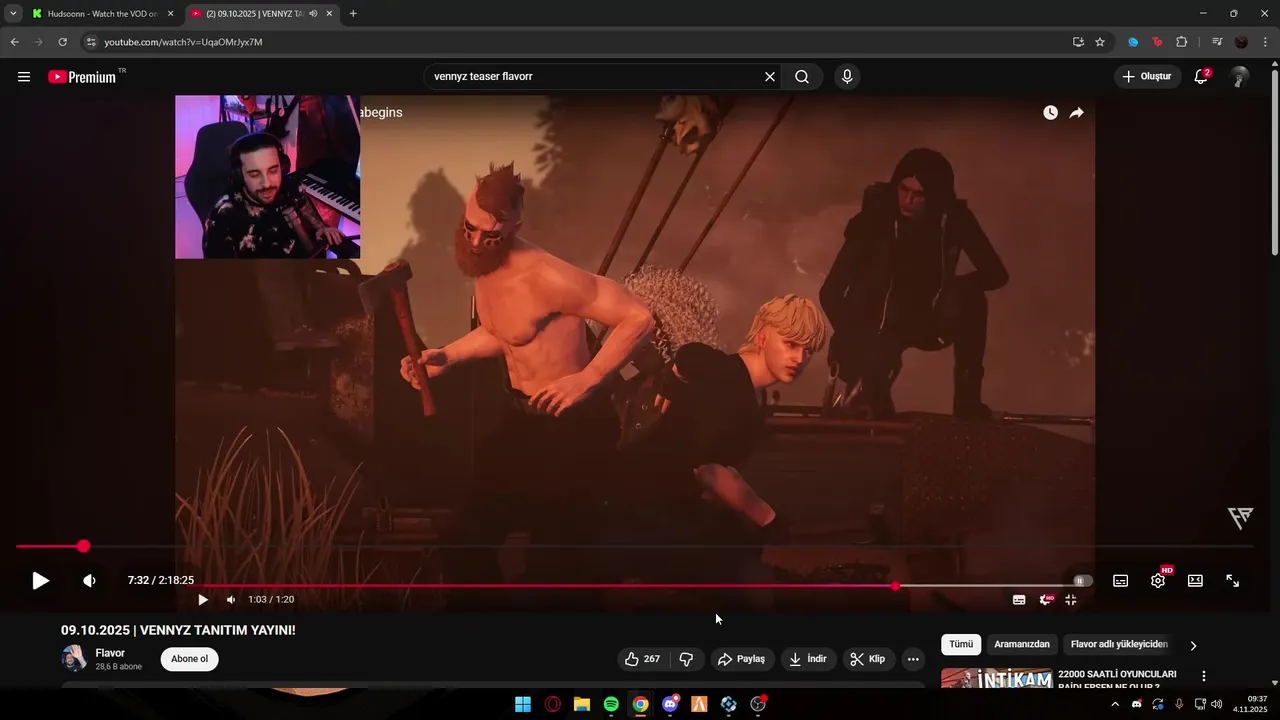1280x720 pixels.
Task: Open Opera from taskbar
Action: [x=552, y=704]
